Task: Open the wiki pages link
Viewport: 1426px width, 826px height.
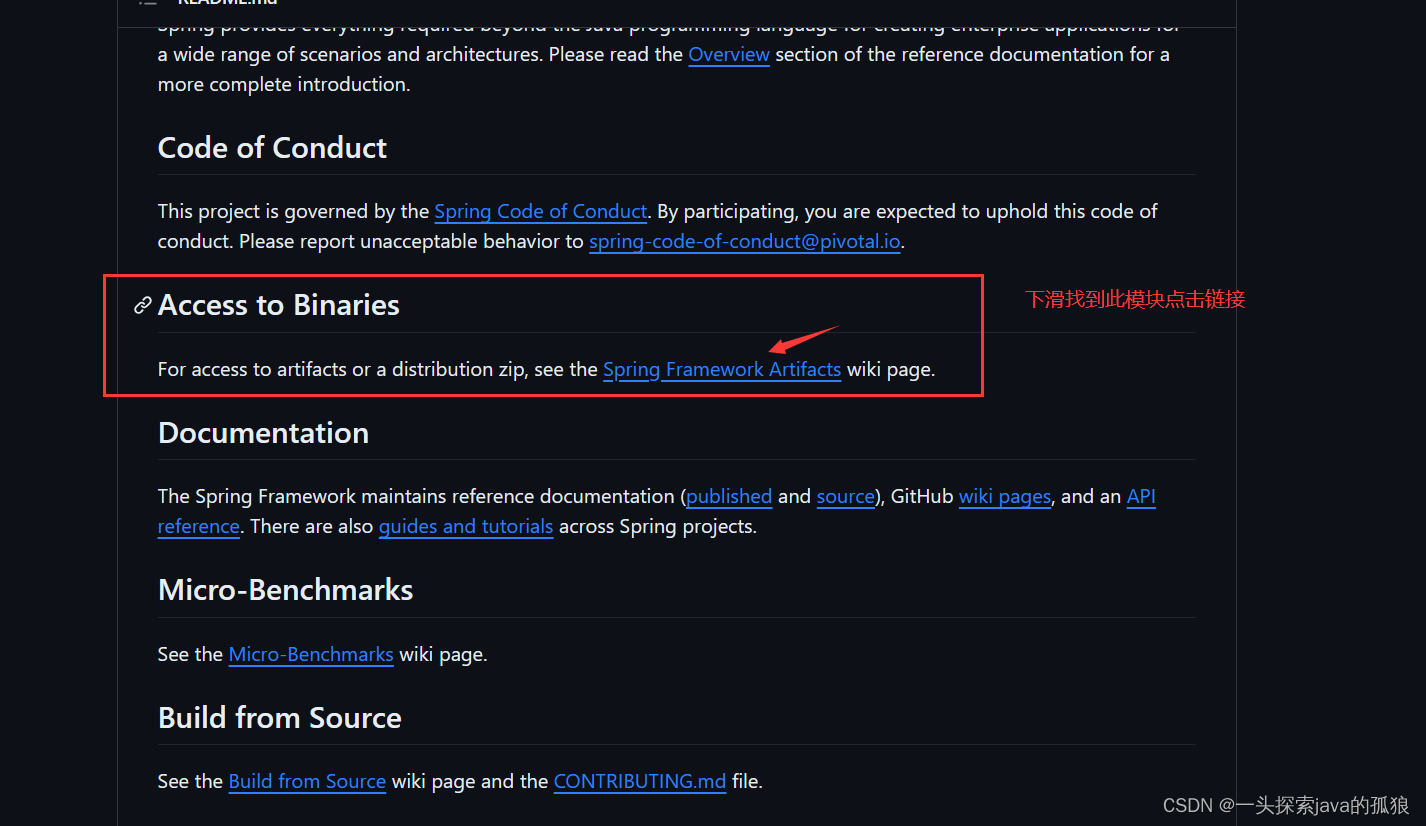Action: point(1005,496)
